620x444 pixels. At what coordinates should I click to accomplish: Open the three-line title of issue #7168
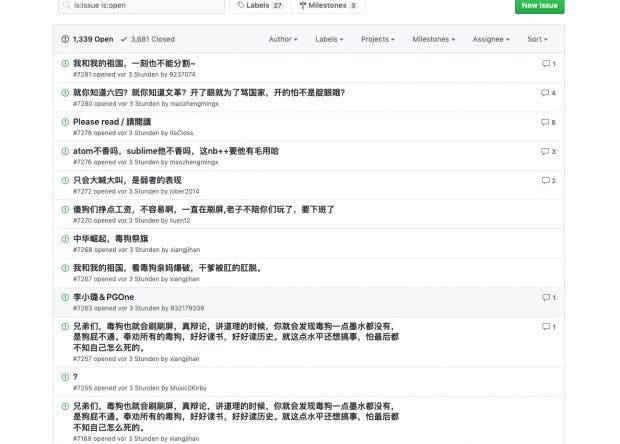pos(236,417)
